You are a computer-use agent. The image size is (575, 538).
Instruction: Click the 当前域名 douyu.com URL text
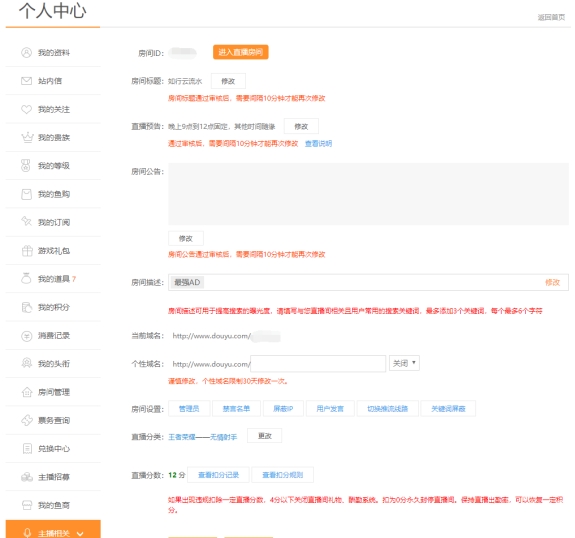pyautogui.click(x=212, y=336)
